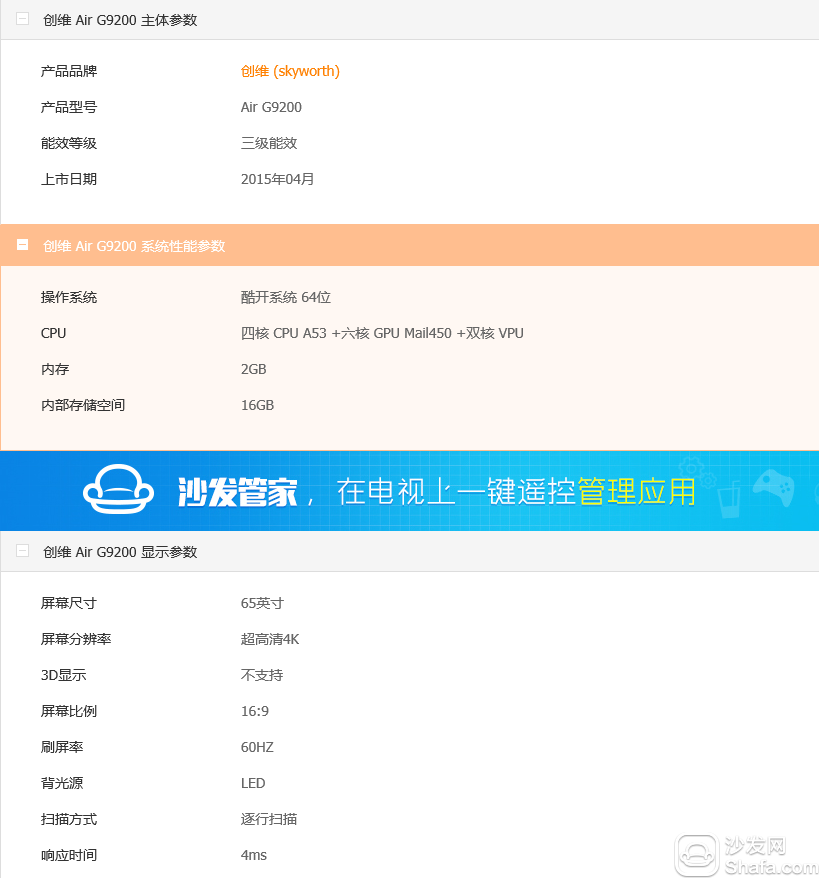The image size is (819, 878).
Task: Collapse the 主体参数 section minus icon
Action: pyautogui.click(x=22, y=19)
